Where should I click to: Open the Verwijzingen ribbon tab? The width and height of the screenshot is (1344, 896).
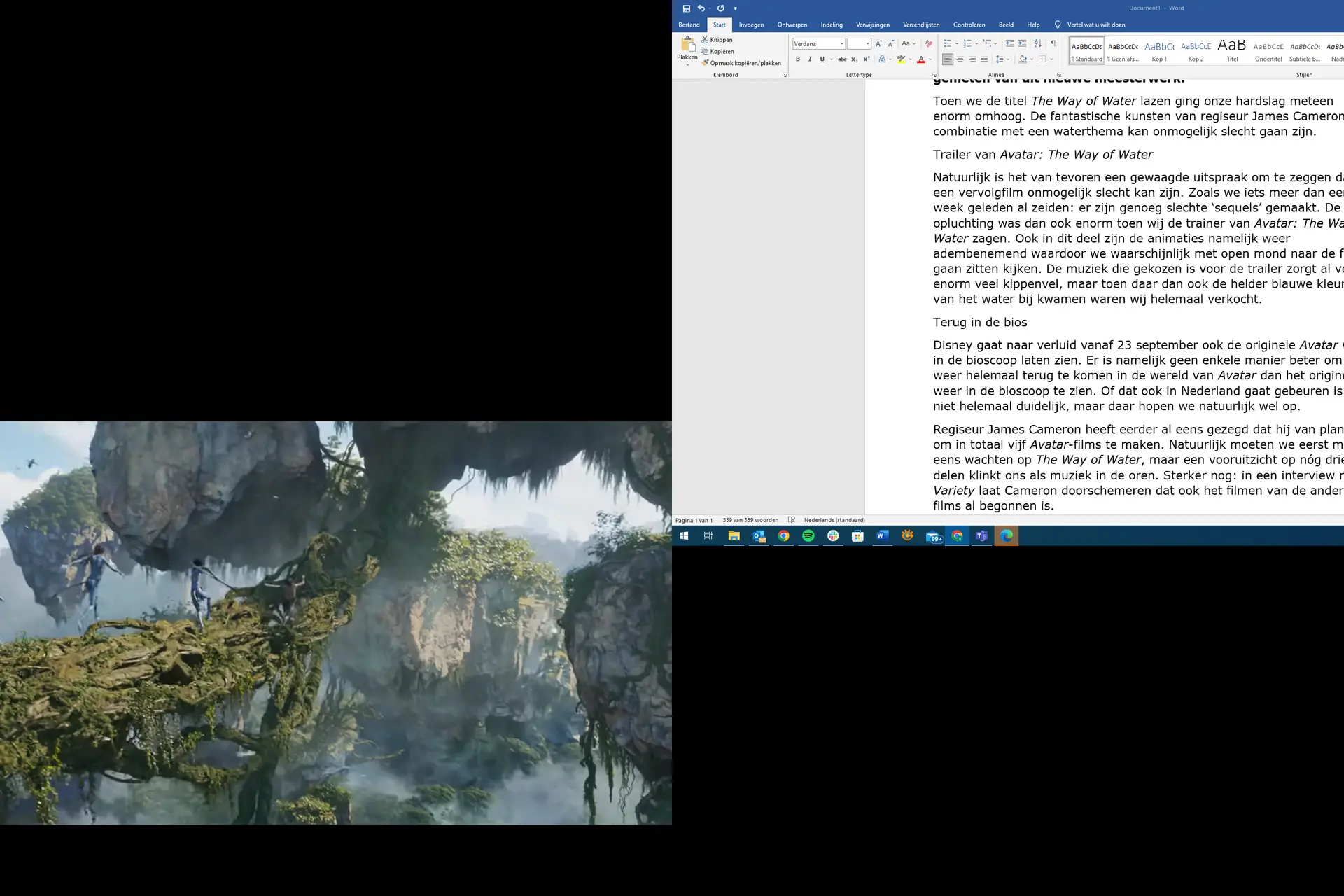pyautogui.click(x=873, y=24)
